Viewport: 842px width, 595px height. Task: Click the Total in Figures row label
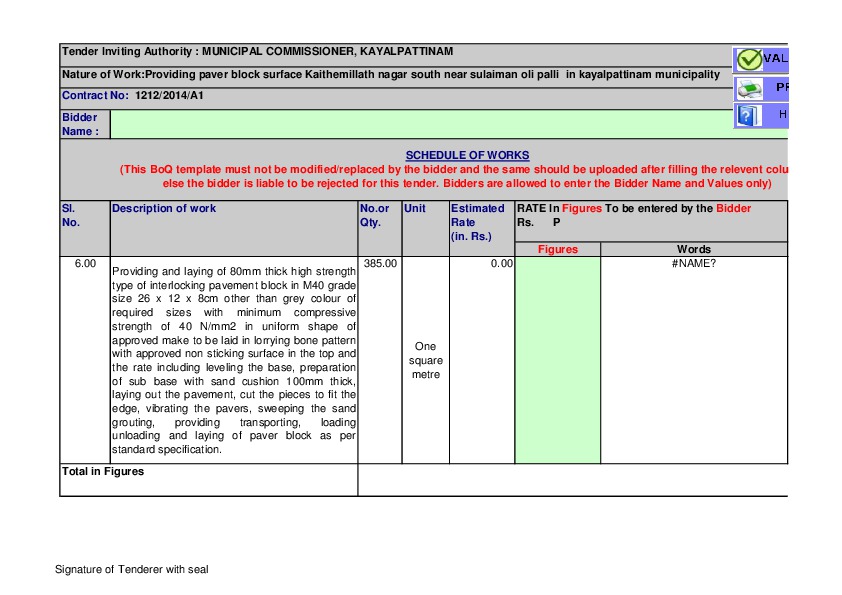pos(103,471)
